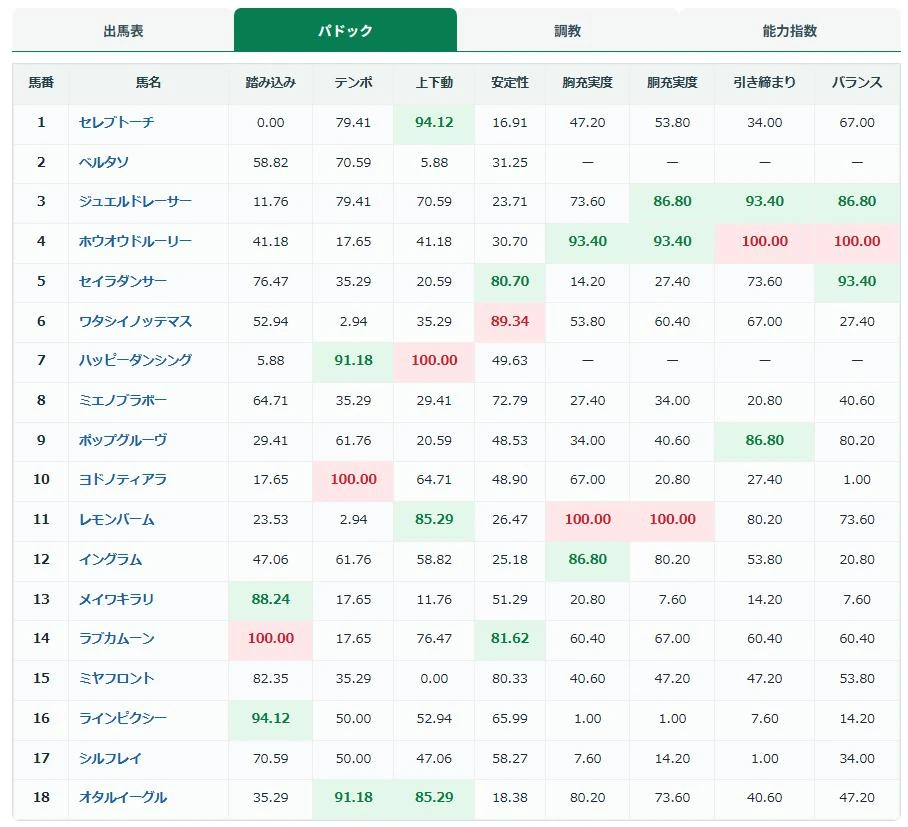Viewport: 908px width, 827px height.
Task: Open horse link ミヤフロント
Action: click(x=116, y=678)
